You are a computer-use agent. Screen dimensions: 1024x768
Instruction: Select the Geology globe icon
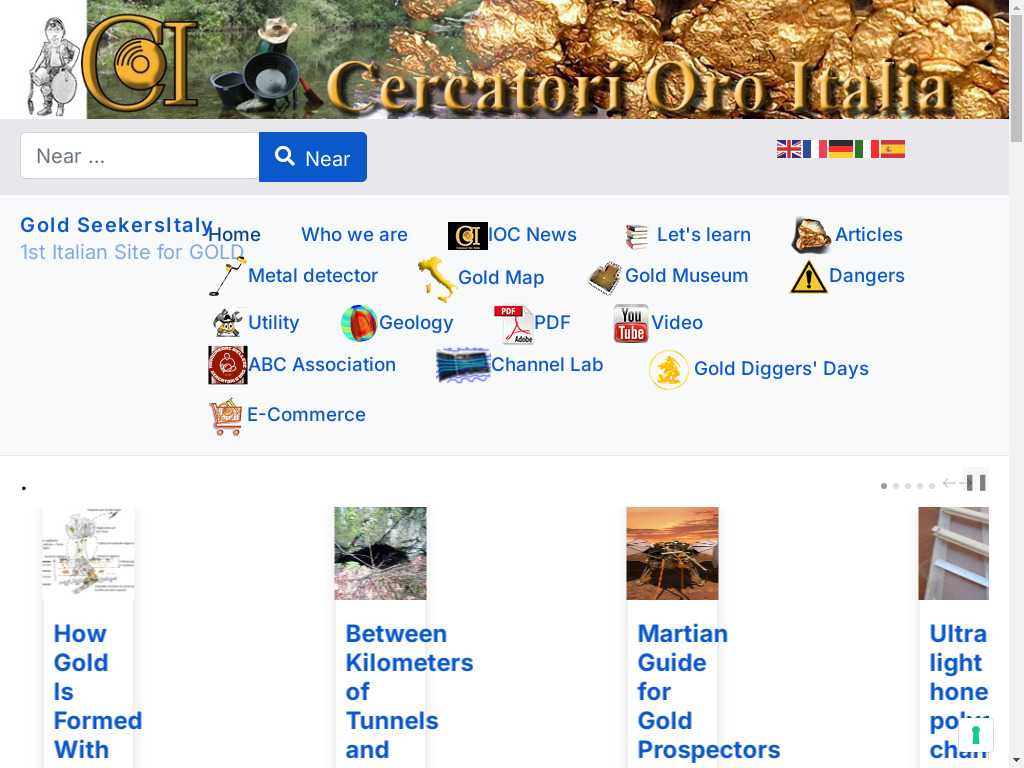click(359, 323)
